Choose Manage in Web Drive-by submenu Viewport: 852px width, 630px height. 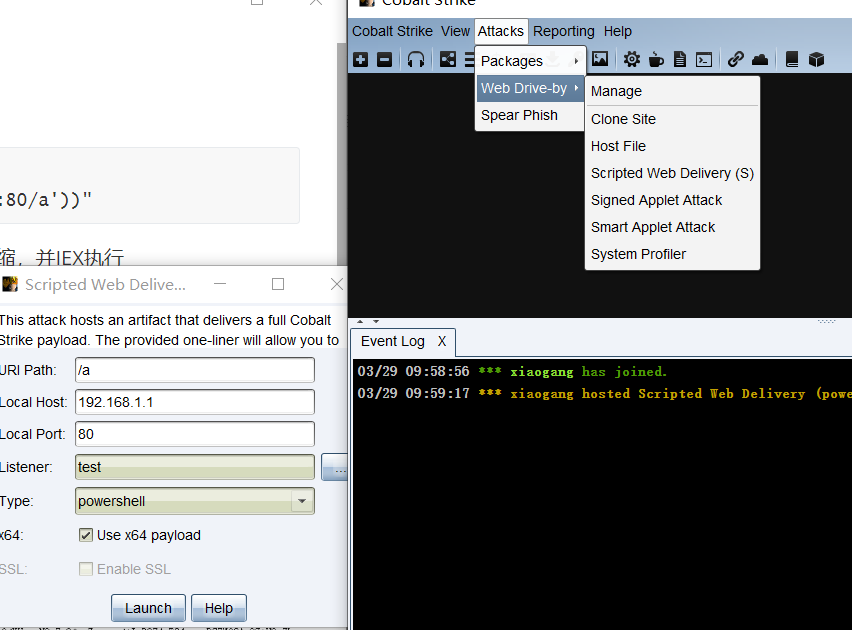point(672,91)
